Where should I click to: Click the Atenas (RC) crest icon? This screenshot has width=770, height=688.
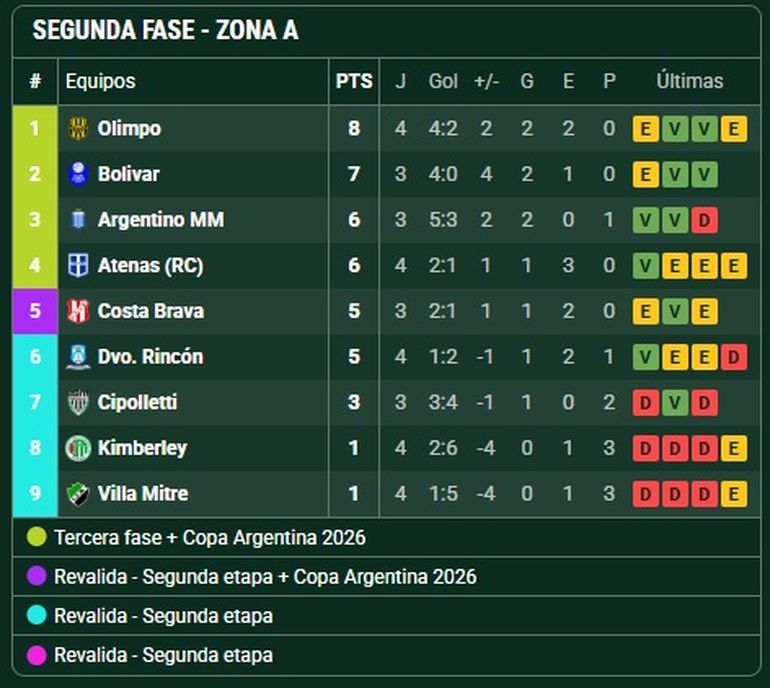pyautogui.click(x=78, y=266)
